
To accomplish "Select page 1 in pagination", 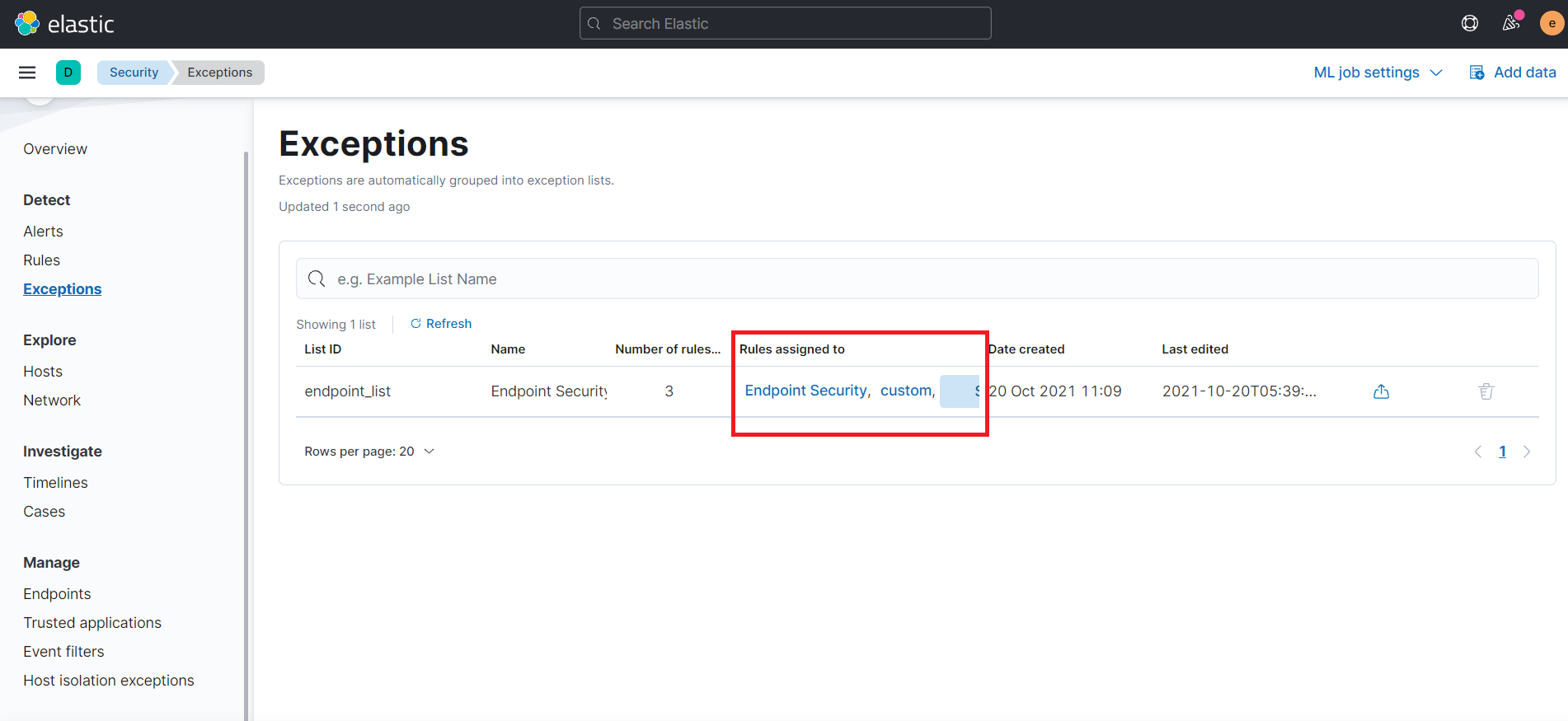I will click(x=1502, y=452).
